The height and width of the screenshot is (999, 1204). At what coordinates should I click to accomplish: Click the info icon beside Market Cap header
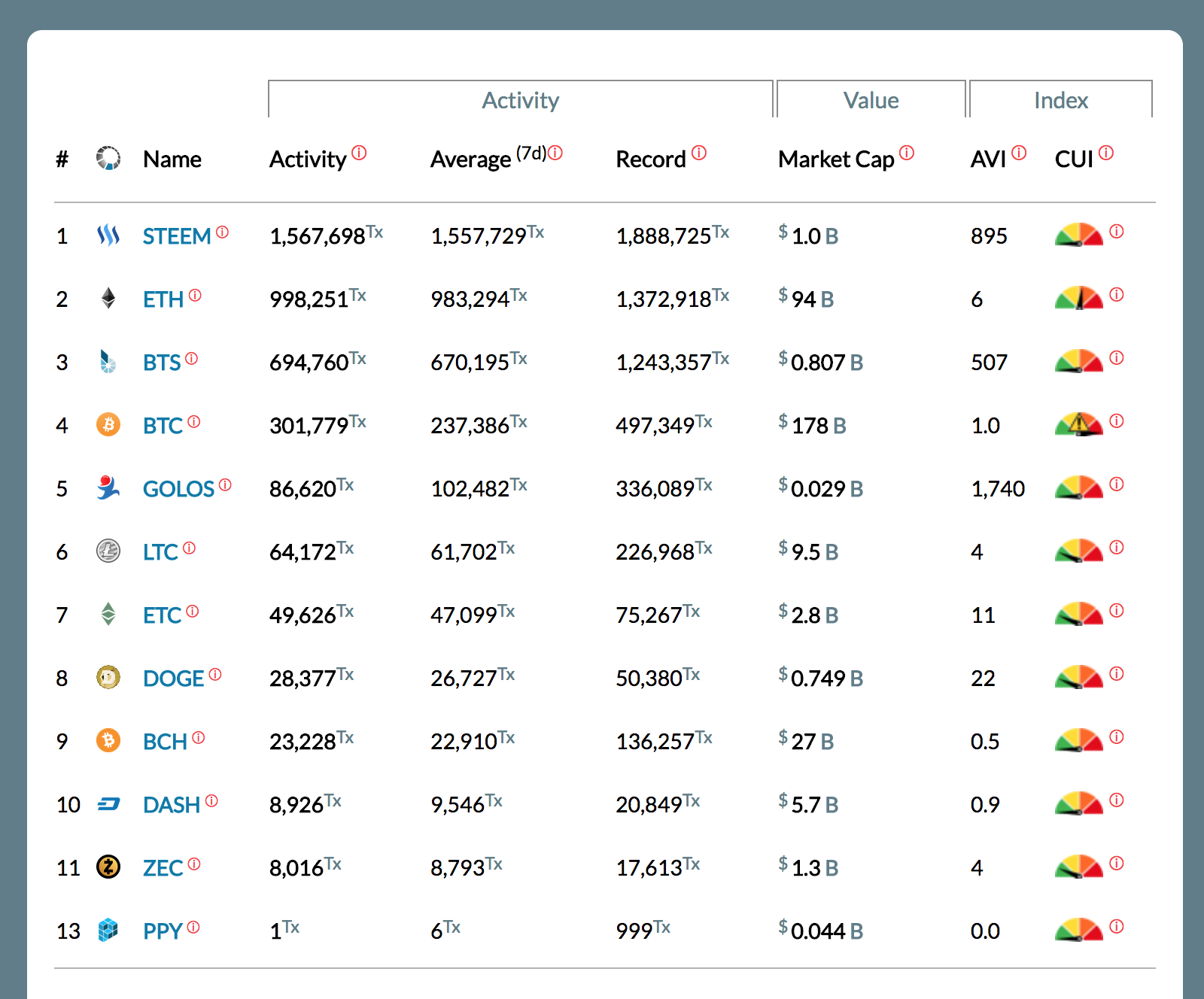[x=907, y=153]
